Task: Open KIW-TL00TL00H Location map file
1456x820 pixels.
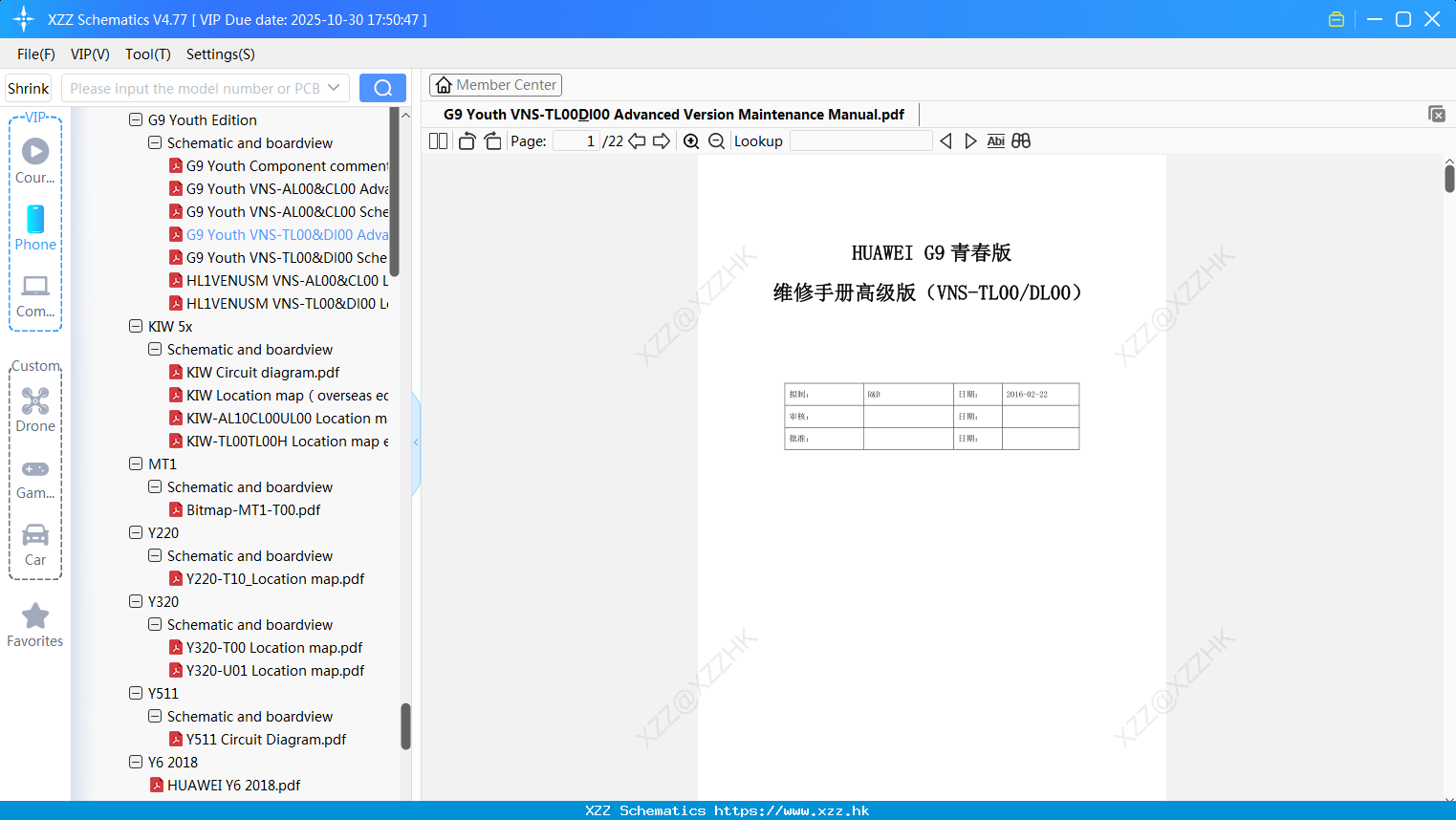Action: [x=278, y=441]
